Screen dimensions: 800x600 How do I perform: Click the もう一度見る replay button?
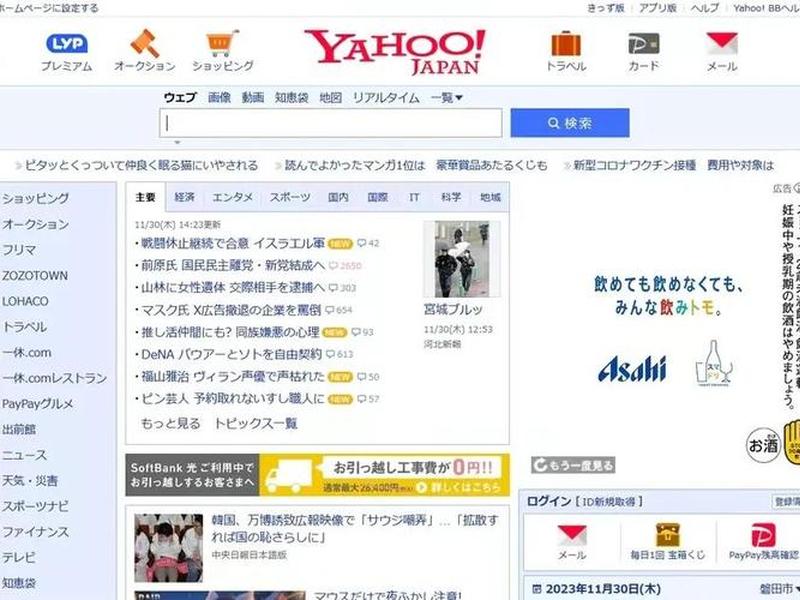(x=573, y=465)
